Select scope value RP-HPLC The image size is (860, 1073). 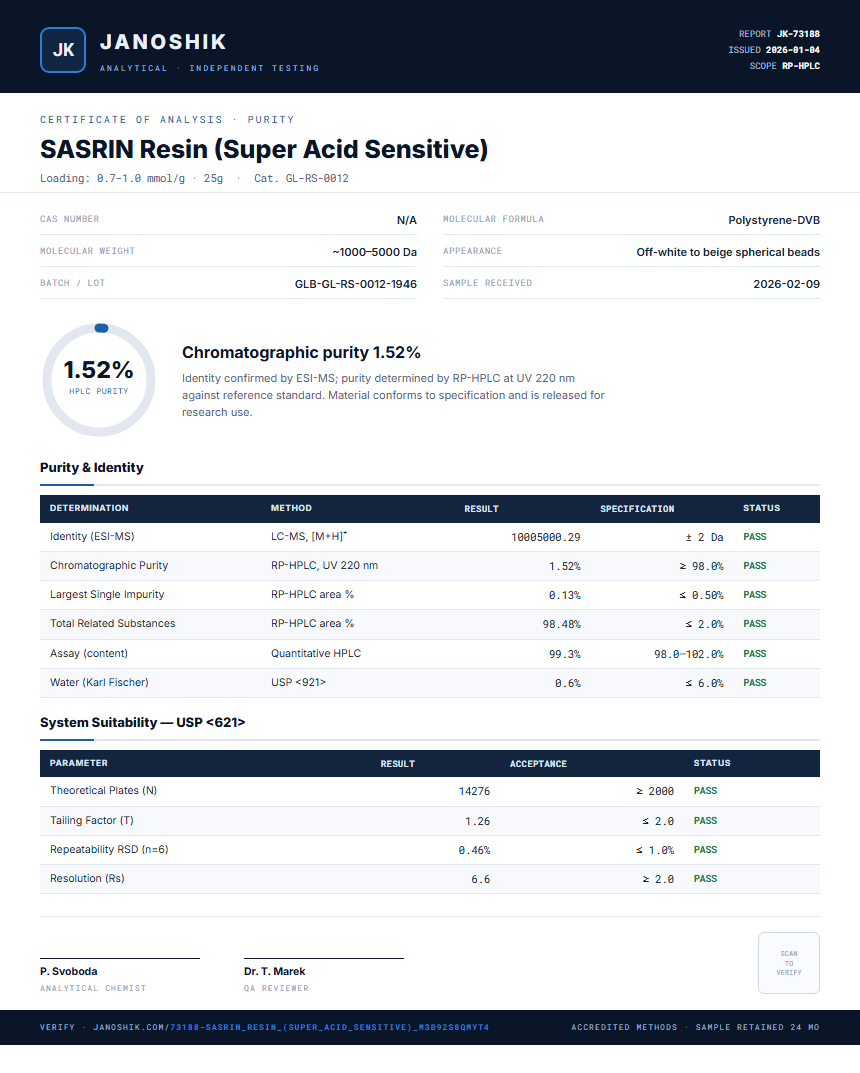(800, 66)
